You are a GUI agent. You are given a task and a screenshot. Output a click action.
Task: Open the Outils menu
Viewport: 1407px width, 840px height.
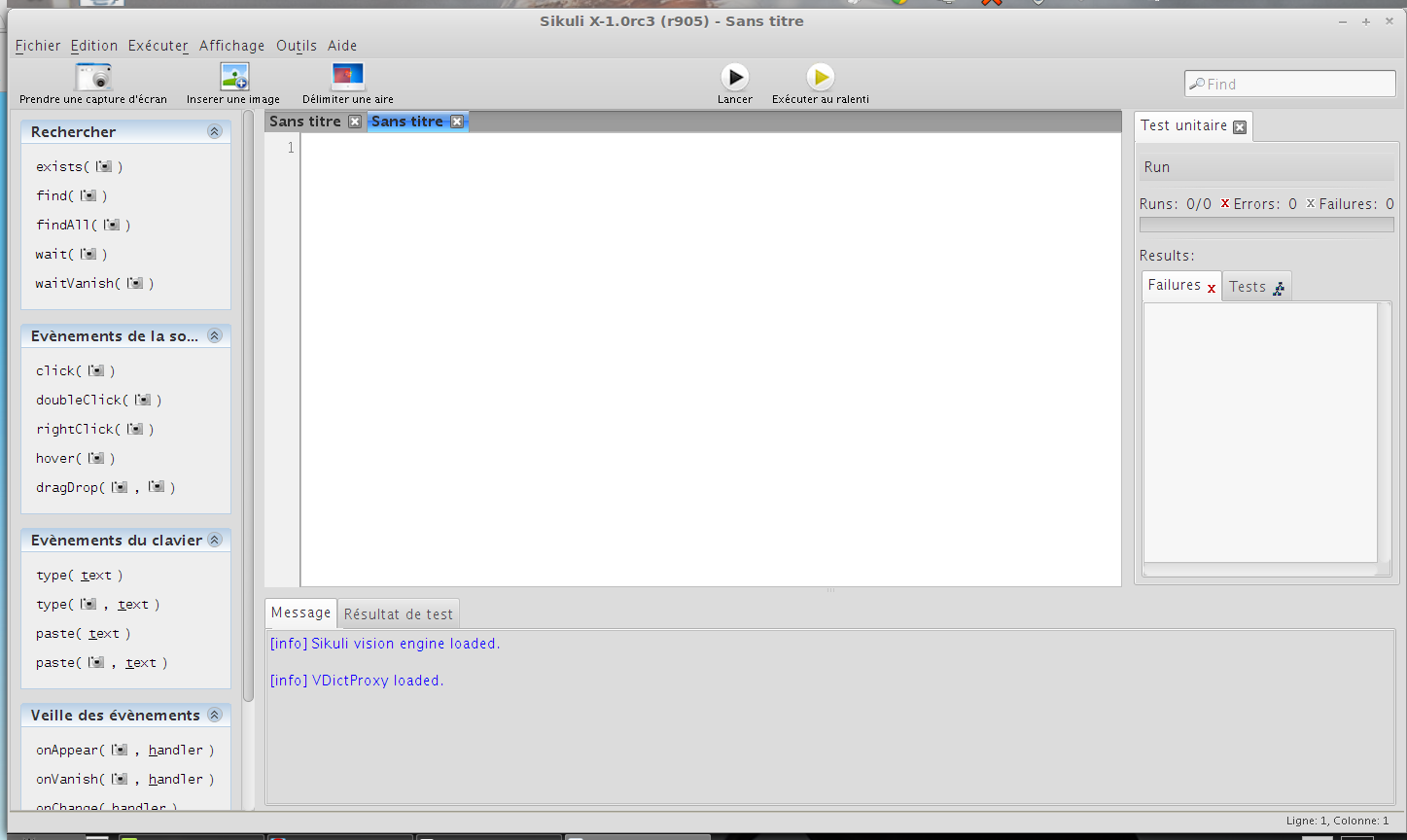pos(297,46)
